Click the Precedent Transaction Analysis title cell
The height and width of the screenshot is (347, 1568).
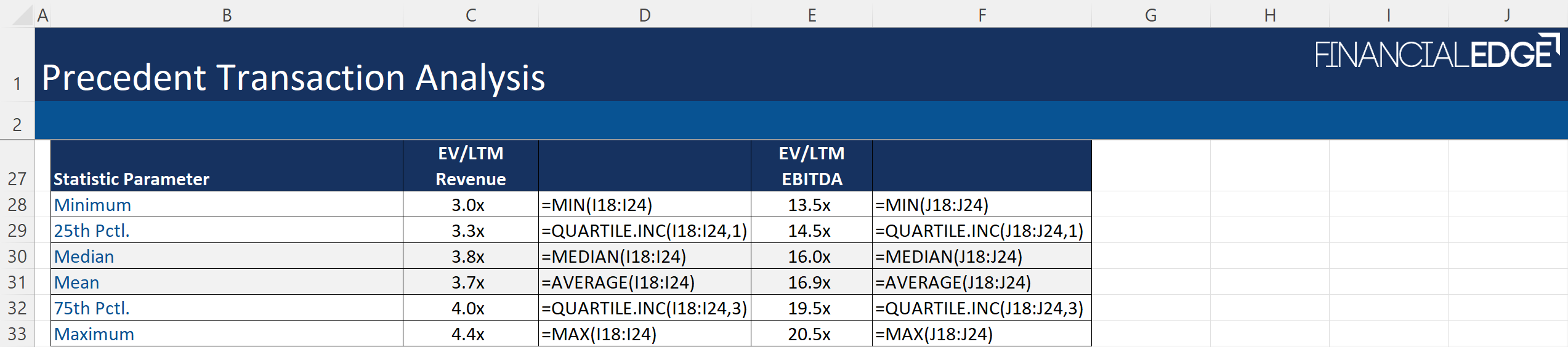(293, 78)
